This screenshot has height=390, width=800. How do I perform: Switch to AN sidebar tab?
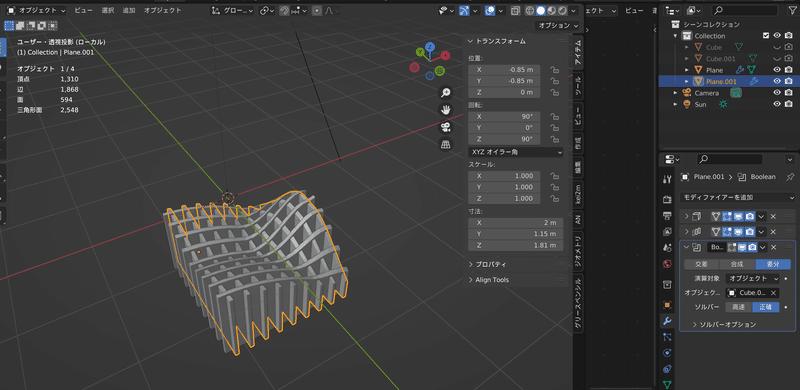click(578, 220)
